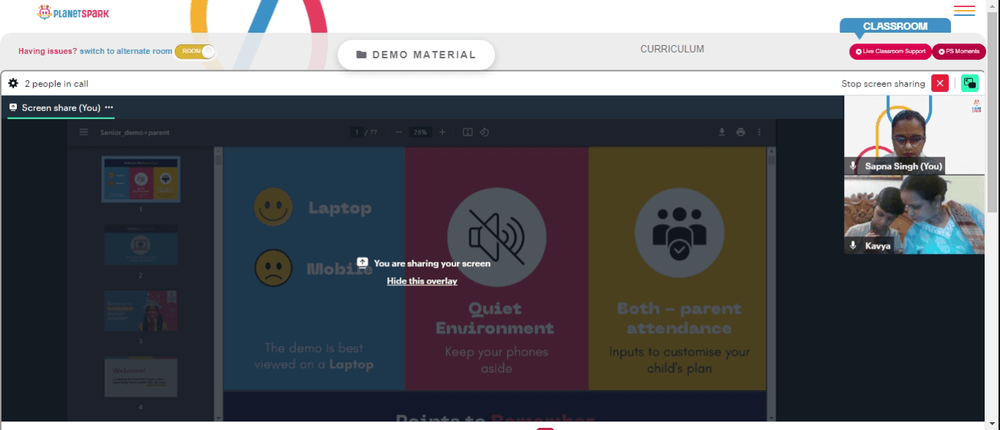Click 'Senior_demo+parent' document title
The width and height of the screenshot is (1000, 430).
[x=135, y=133]
